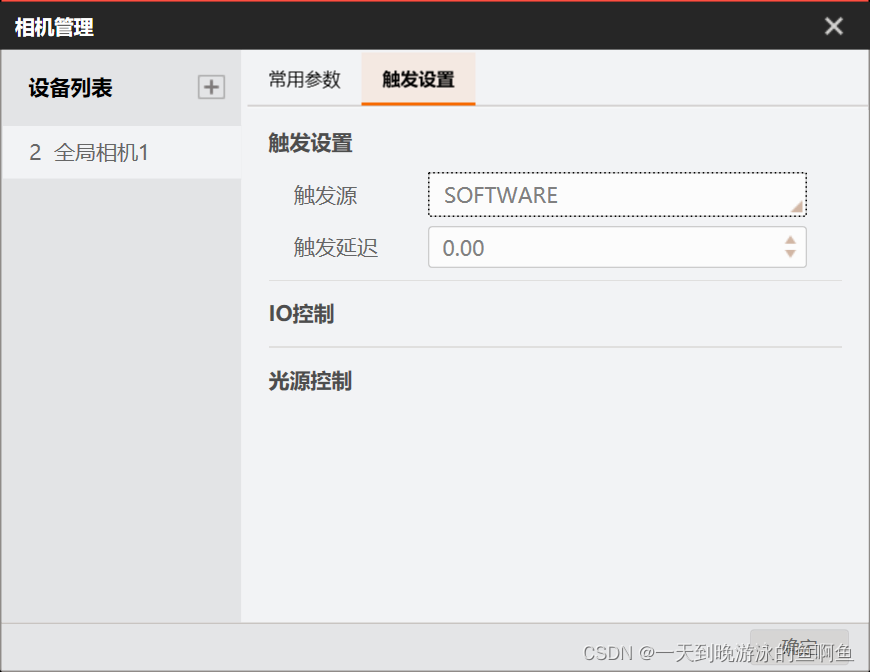Image resolution: width=870 pixels, height=672 pixels.
Task: Click the add device plus icon
Action: [x=211, y=87]
